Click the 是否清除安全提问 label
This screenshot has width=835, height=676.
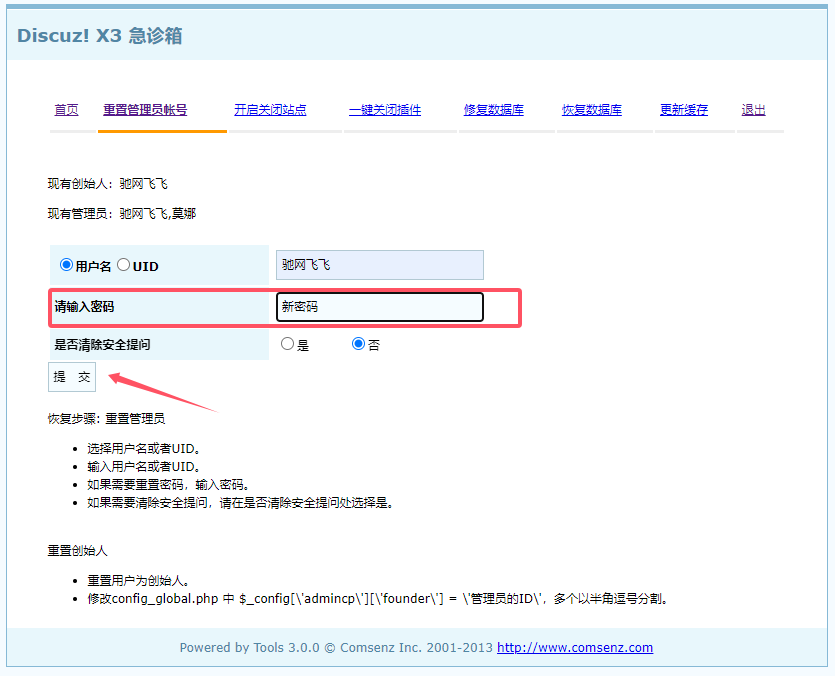(x=102, y=345)
